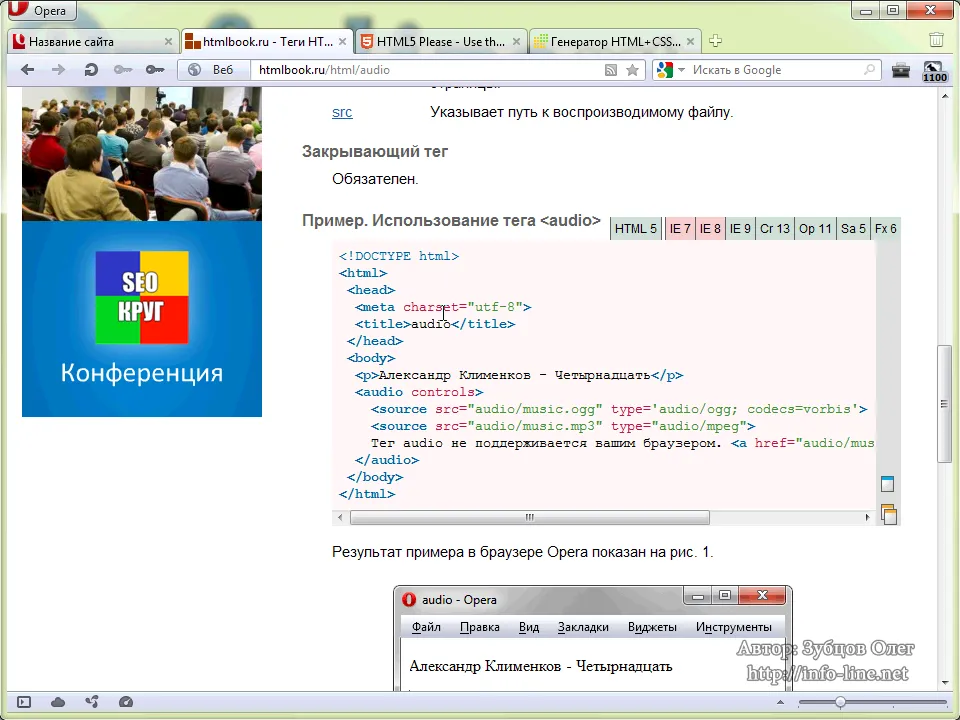Switch to the Название сайта tab
Screen dimensions: 960x720
[x=85, y=42]
